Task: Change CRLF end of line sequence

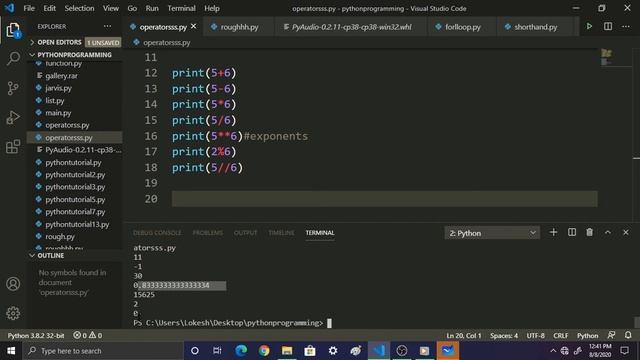Action: pos(560,336)
